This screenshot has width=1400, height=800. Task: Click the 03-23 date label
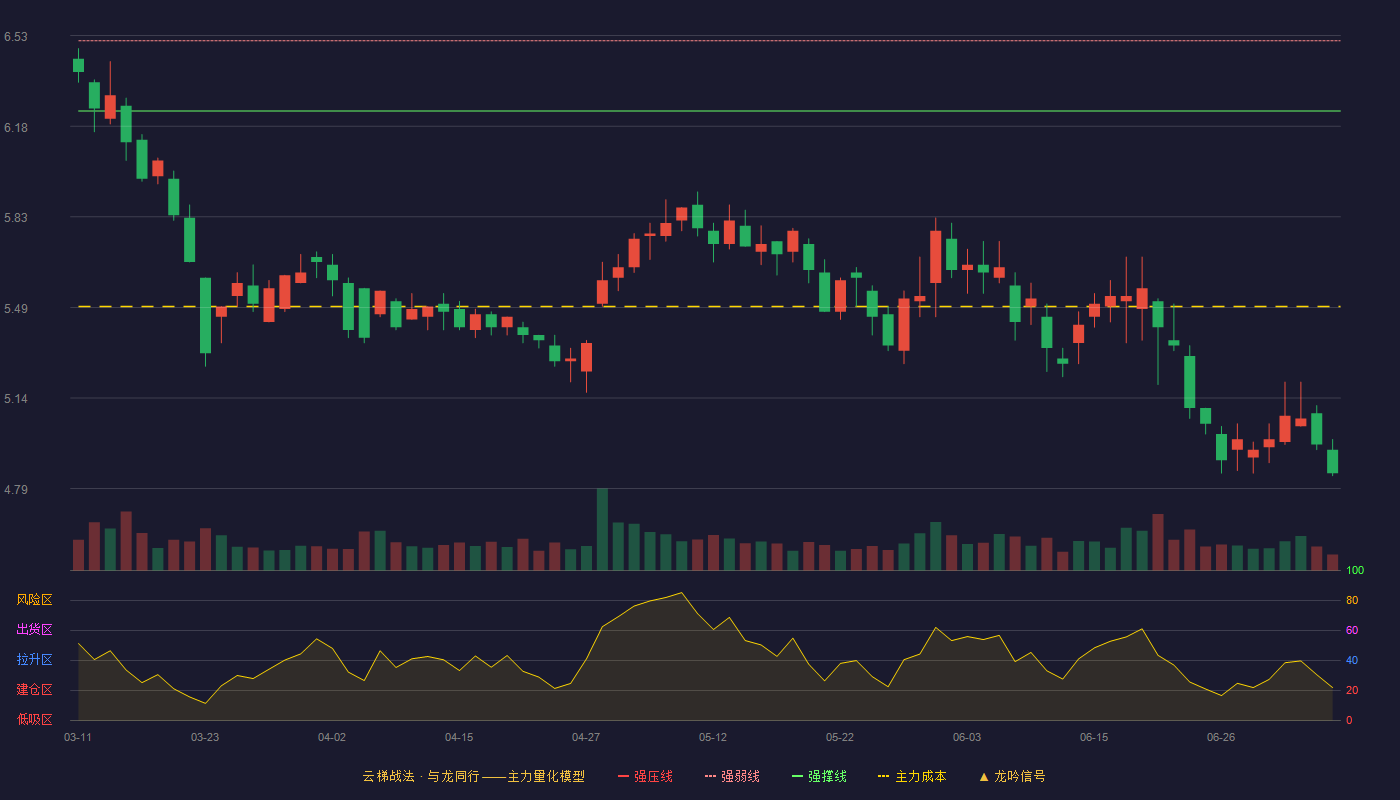tap(205, 737)
